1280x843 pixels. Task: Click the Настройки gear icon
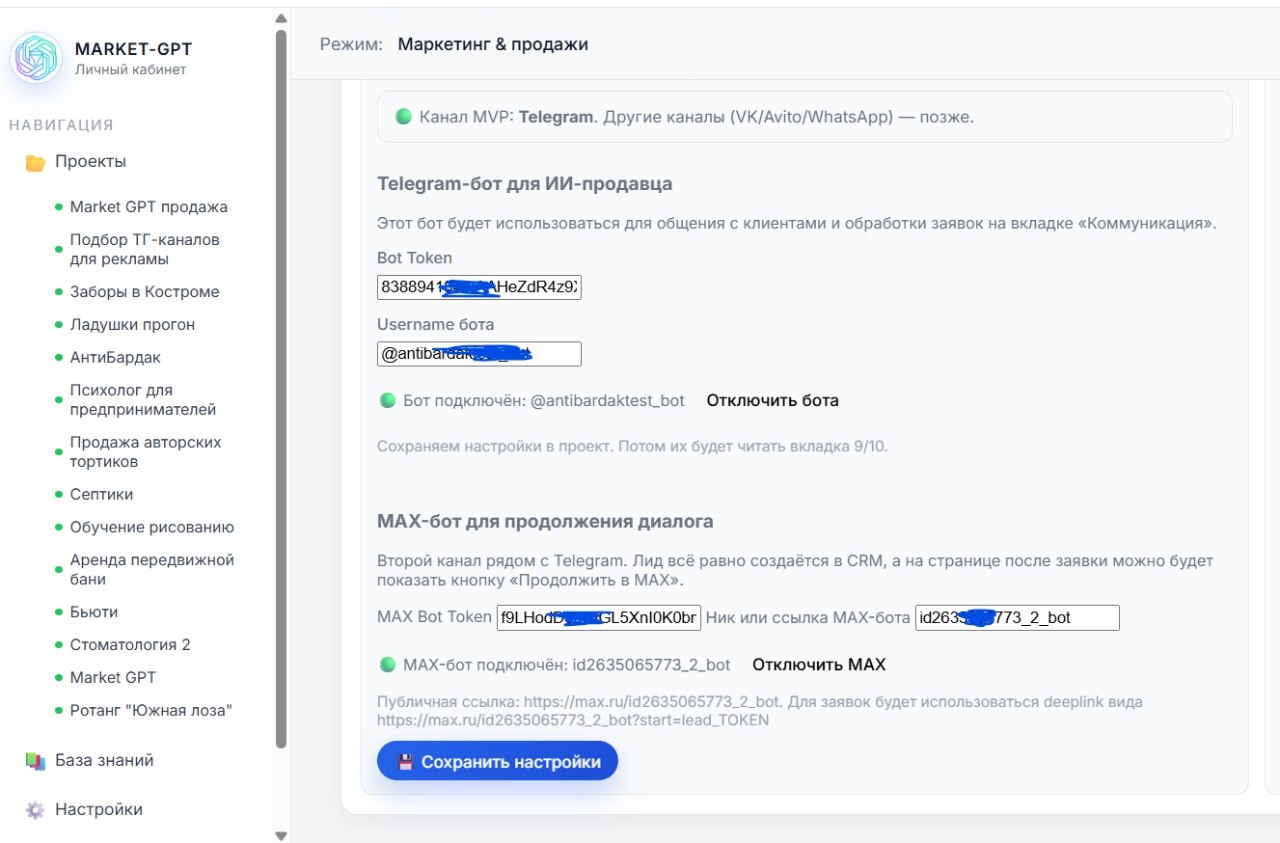pos(35,810)
